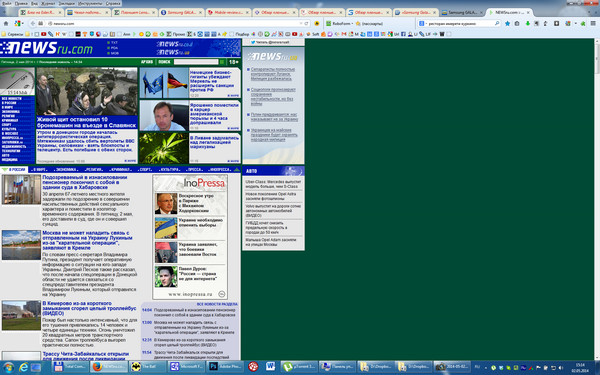Click the Firefox home icon

(x=6, y=23)
